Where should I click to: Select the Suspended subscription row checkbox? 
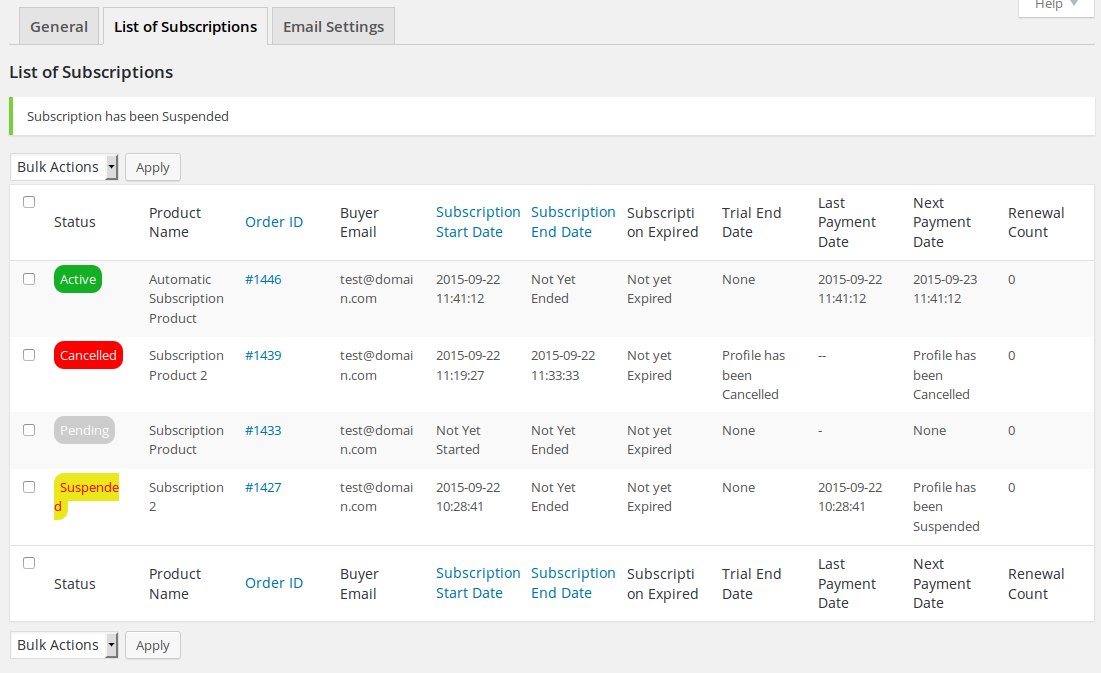(x=29, y=487)
